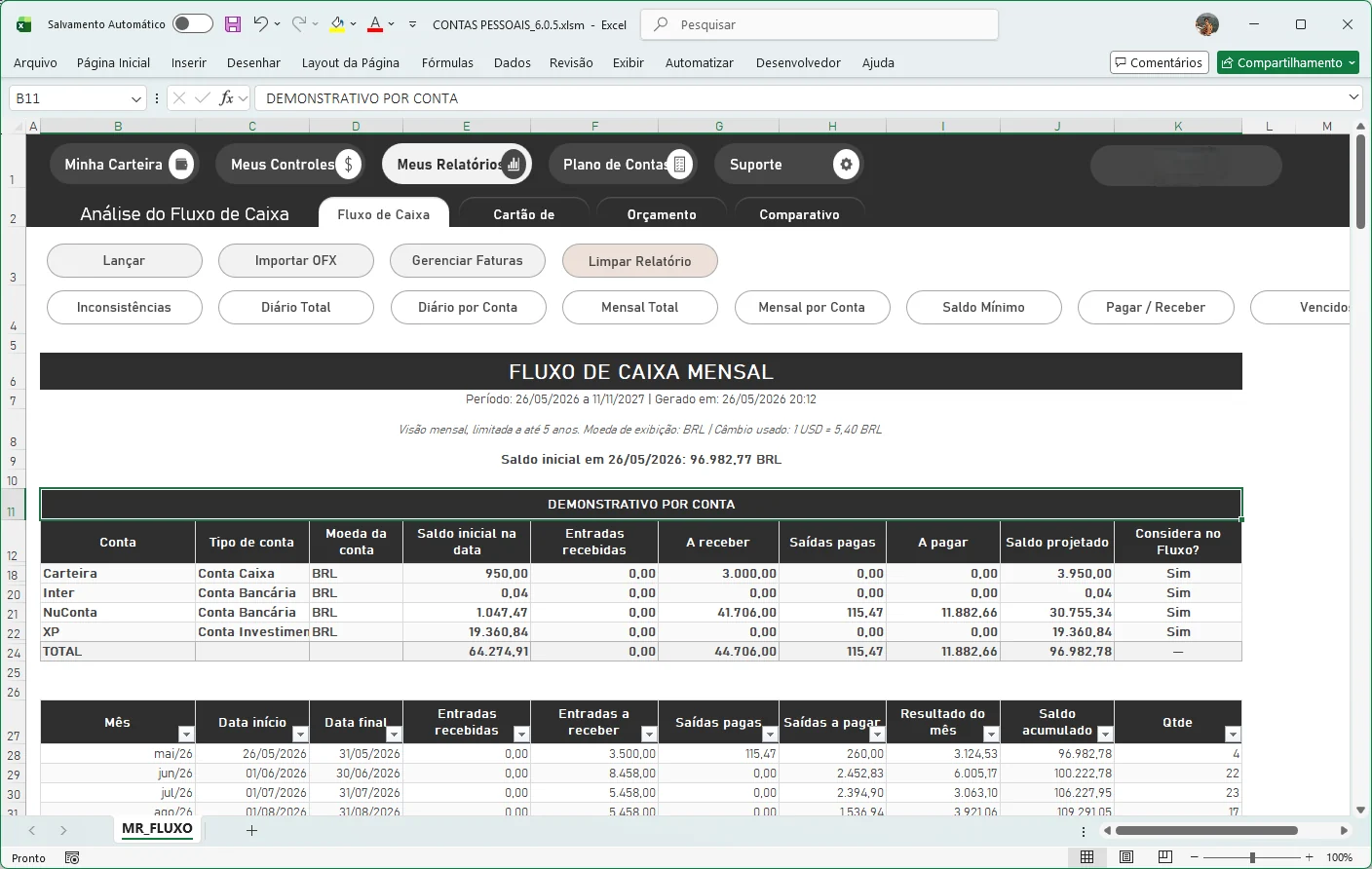Open Meus Controles dollar-sign section
The width and height of the screenshot is (1372, 869).
click(290, 165)
